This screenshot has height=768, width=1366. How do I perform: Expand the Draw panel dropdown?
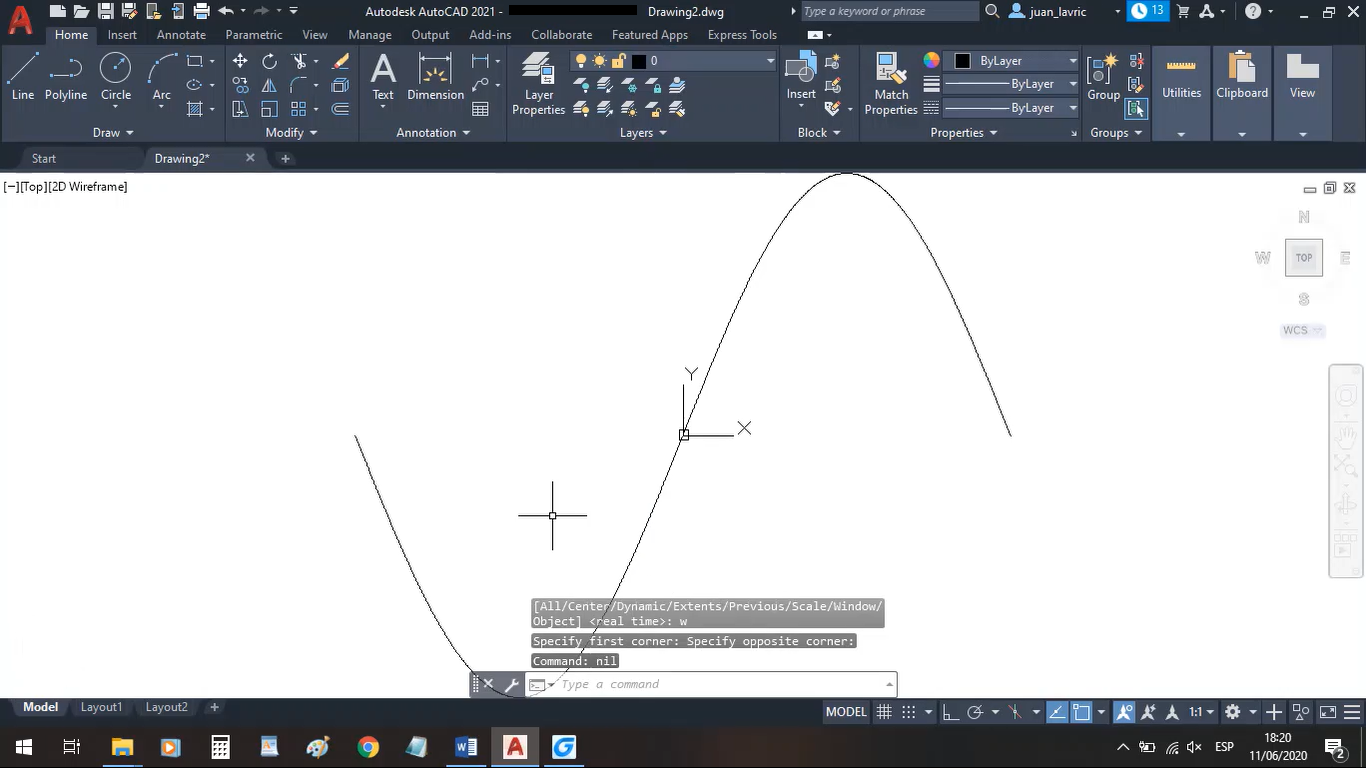tap(113, 132)
